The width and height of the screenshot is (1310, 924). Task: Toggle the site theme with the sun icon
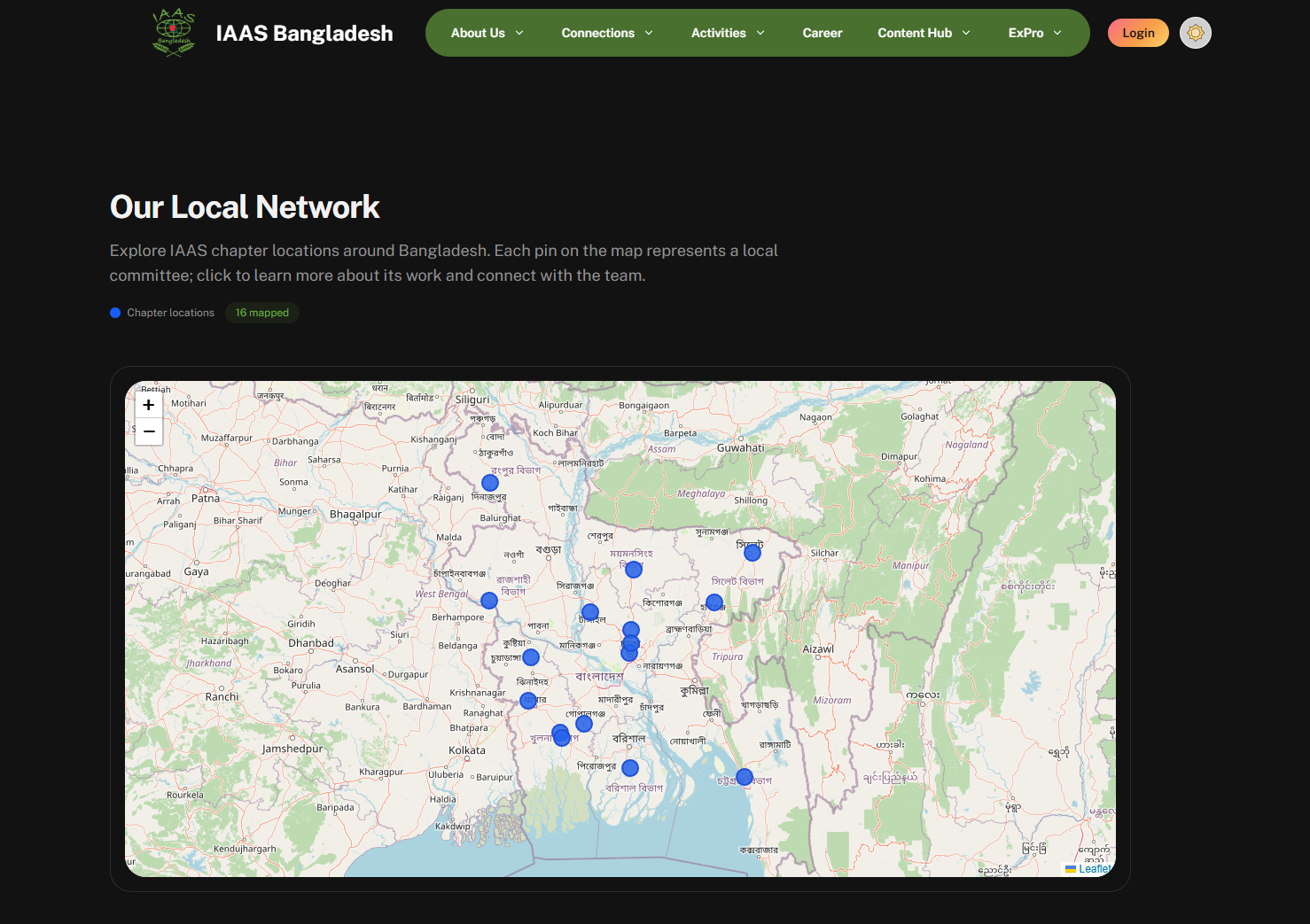(1195, 33)
